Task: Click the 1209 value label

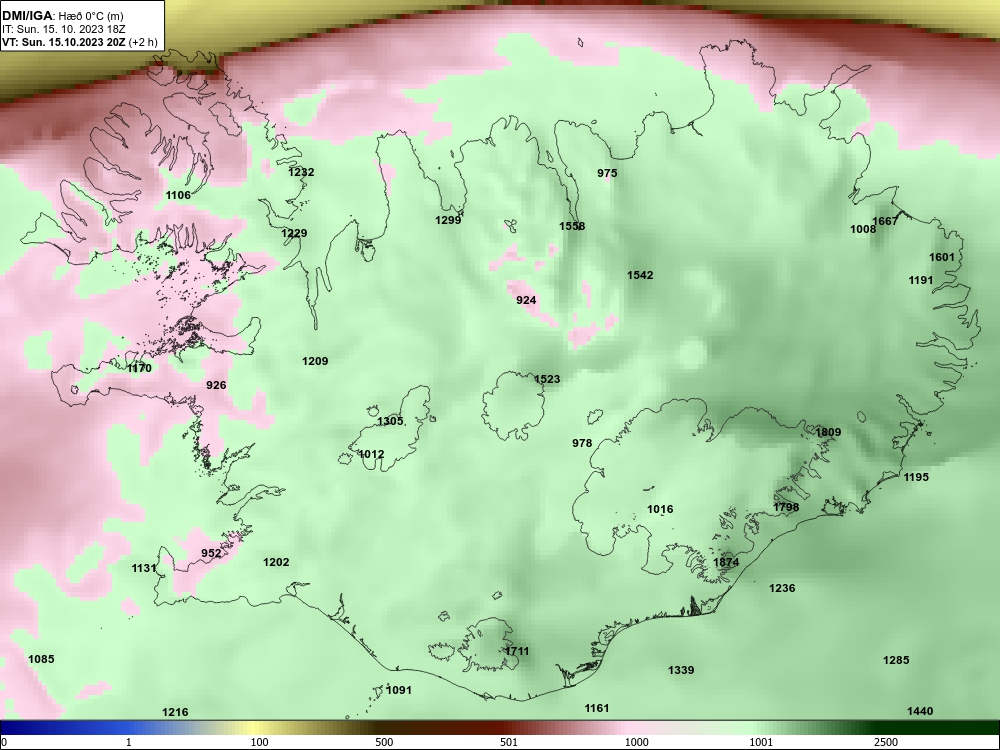Action: 315,362
